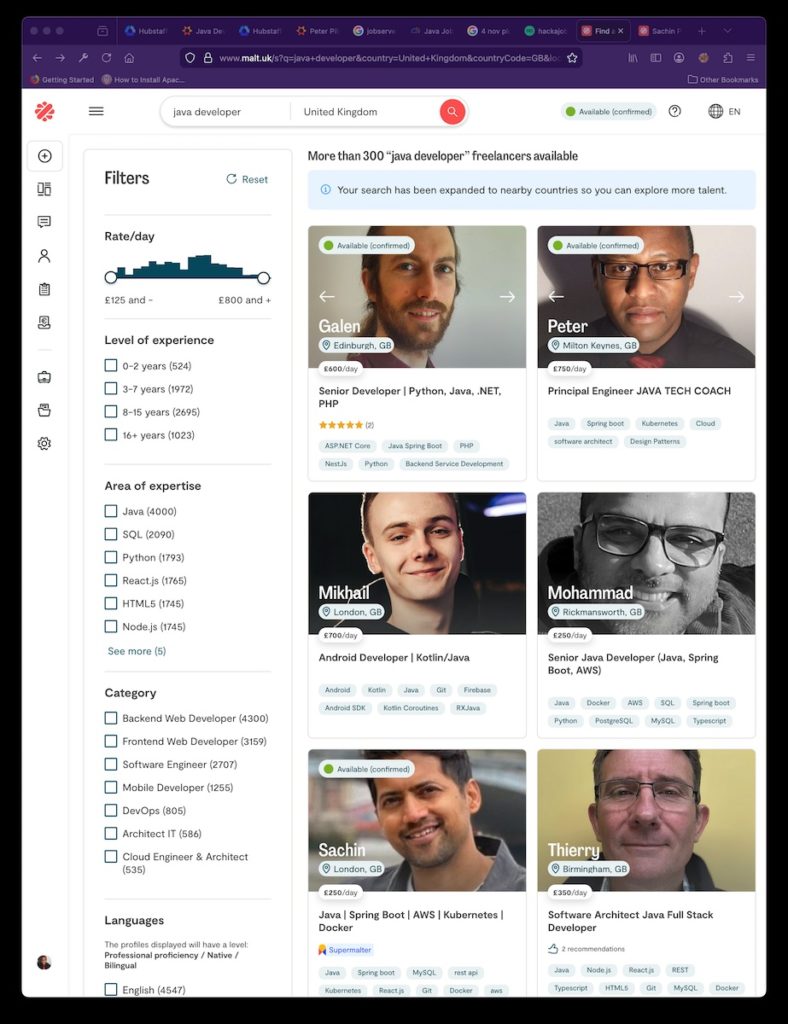Enable the Backend Web Developer category checkbox
Image resolution: width=788 pixels, height=1024 pixels.
pos(111,718)
